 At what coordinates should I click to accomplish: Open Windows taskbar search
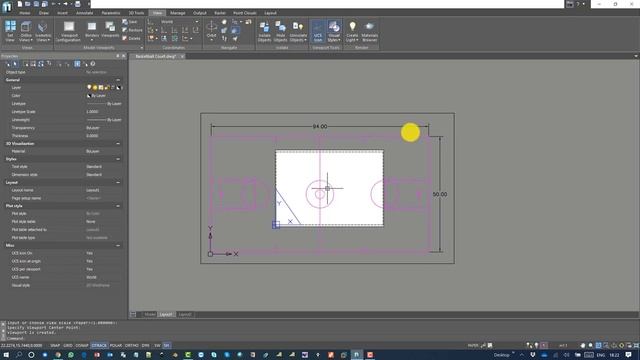19,355
